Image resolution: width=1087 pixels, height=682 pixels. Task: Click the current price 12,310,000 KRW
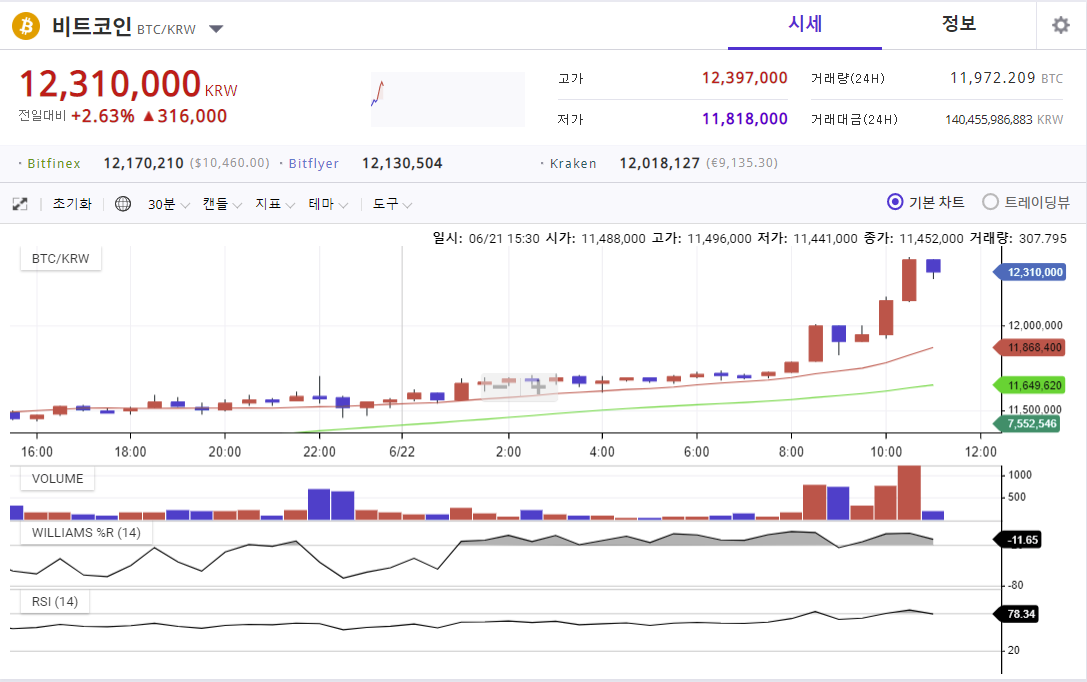click(128, 84)
